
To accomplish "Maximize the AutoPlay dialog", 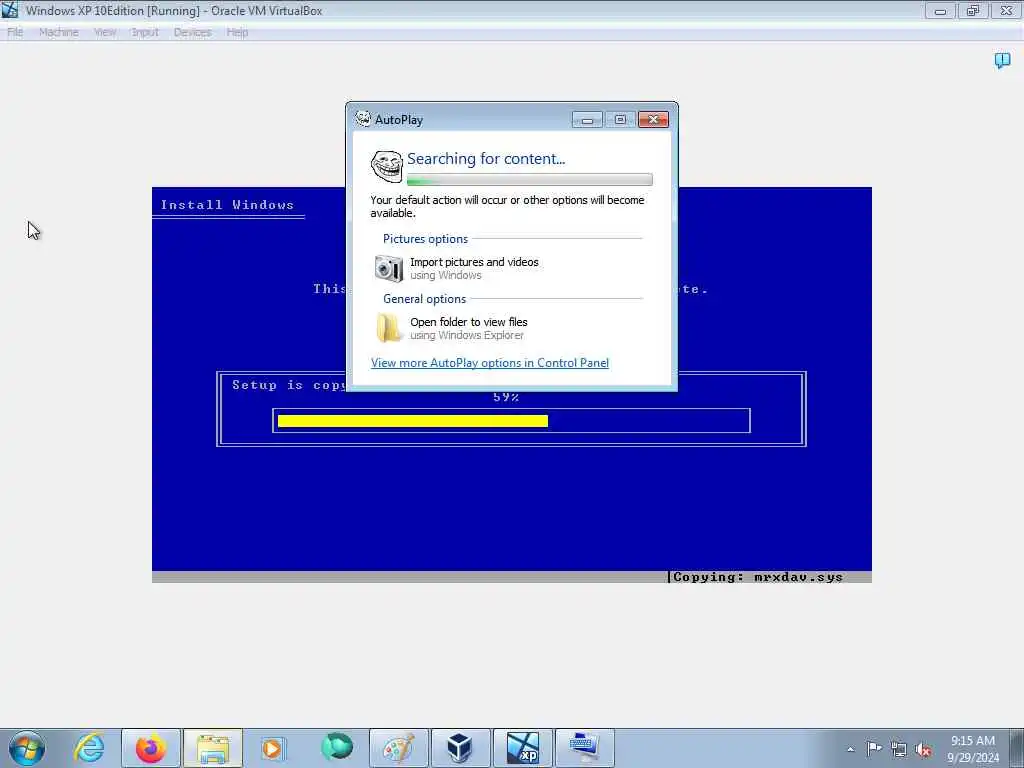I will 620,120.
